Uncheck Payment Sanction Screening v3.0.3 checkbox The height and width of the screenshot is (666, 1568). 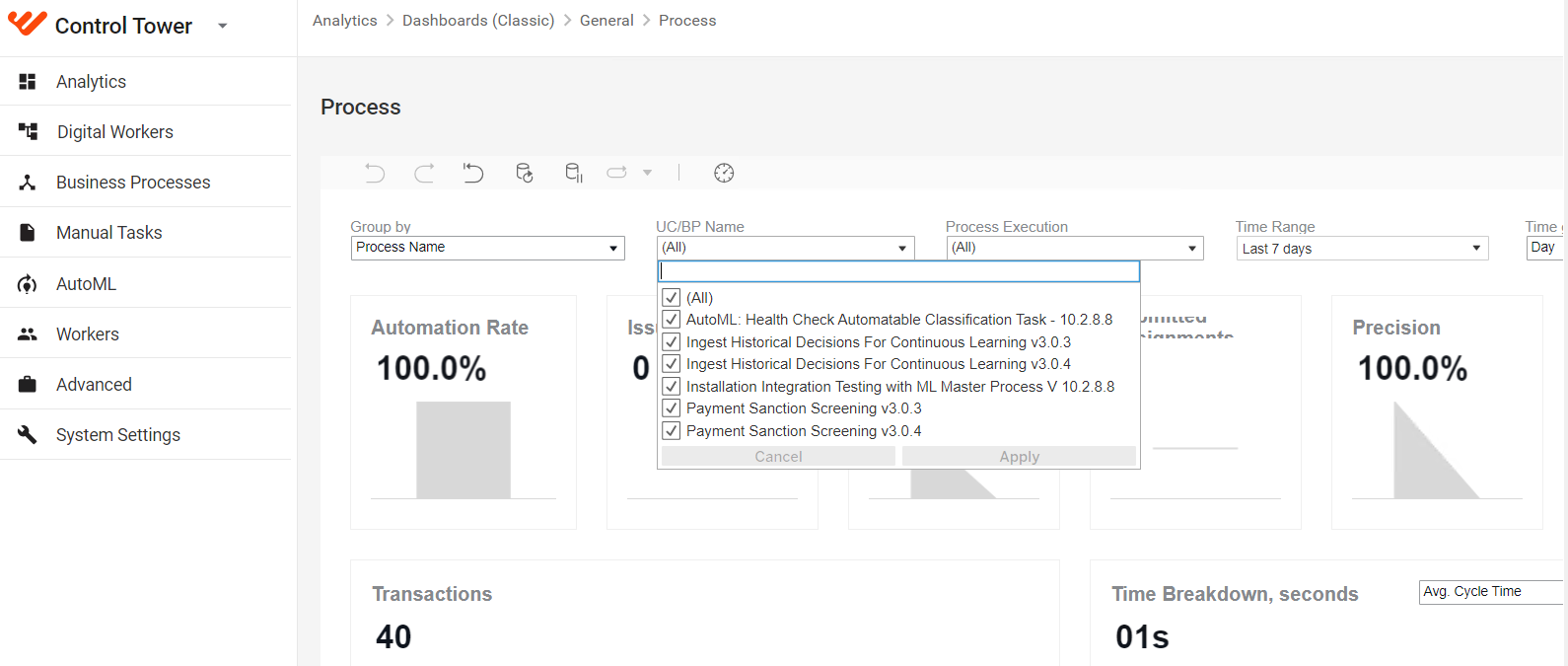tap(672, 408)
